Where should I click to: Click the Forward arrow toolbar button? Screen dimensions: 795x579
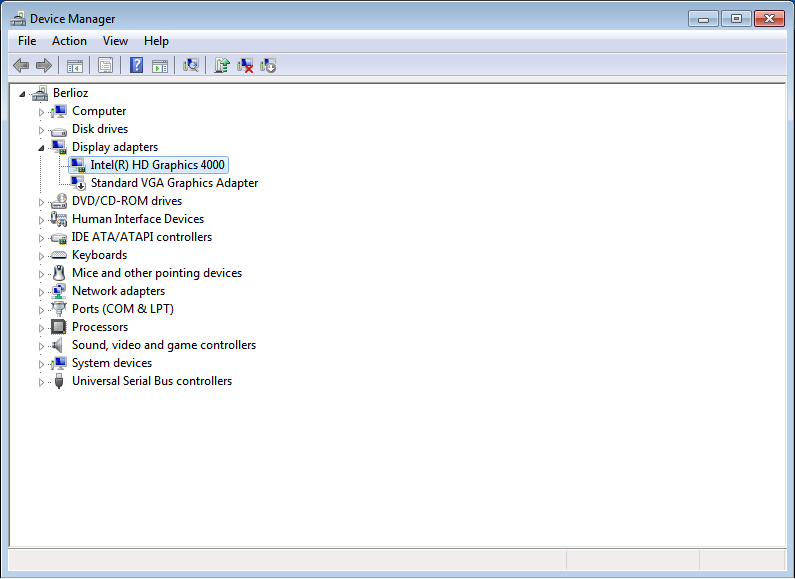(x=44, y=65)
